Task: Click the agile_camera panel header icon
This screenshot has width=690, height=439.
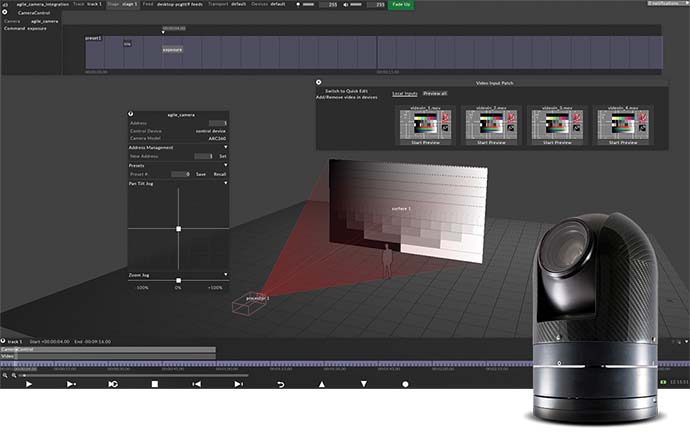Action: (x=131, y=114)
